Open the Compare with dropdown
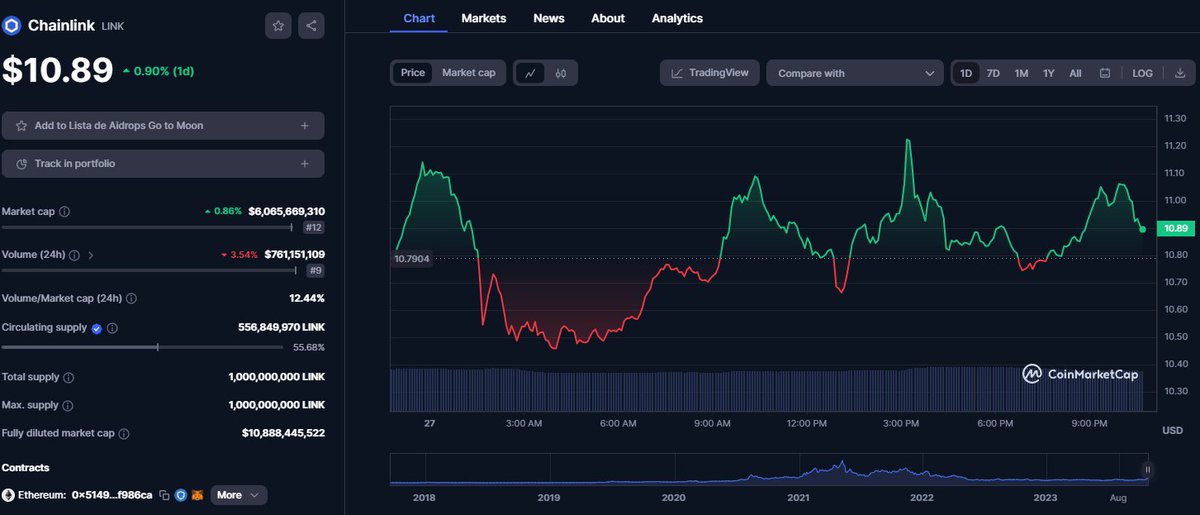1200x515 pixels. tap(855, 73)
